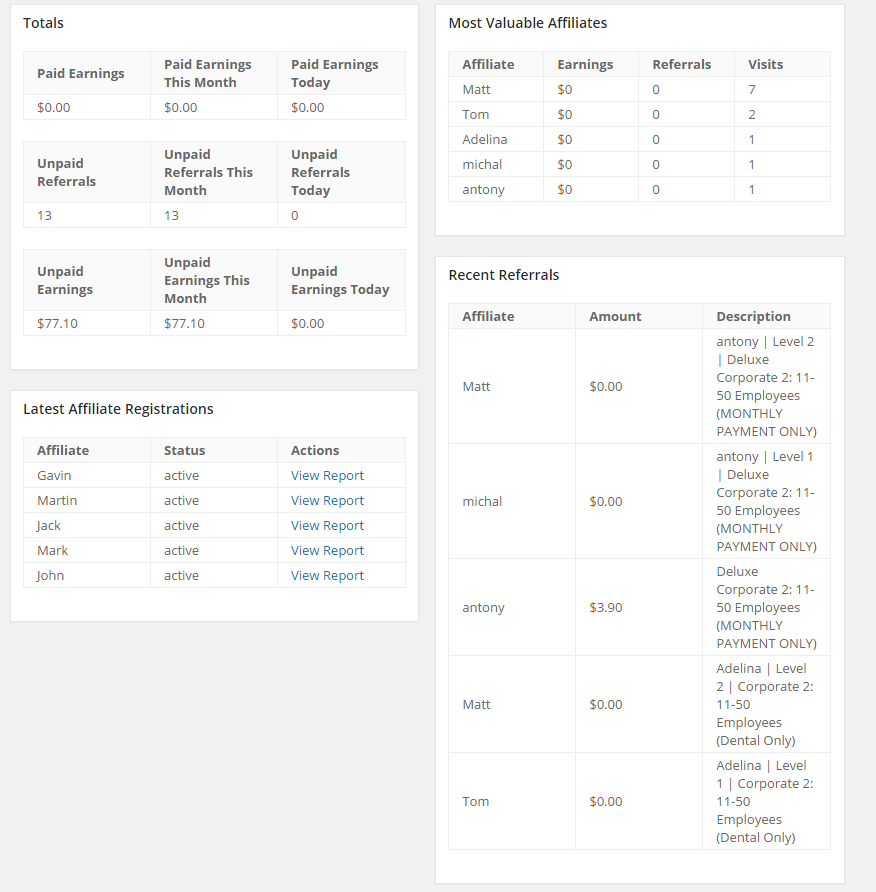Image resolution: width=876 pixels, height=892 pixels.
Task: Click the Status column header
Action: point(184,450)
